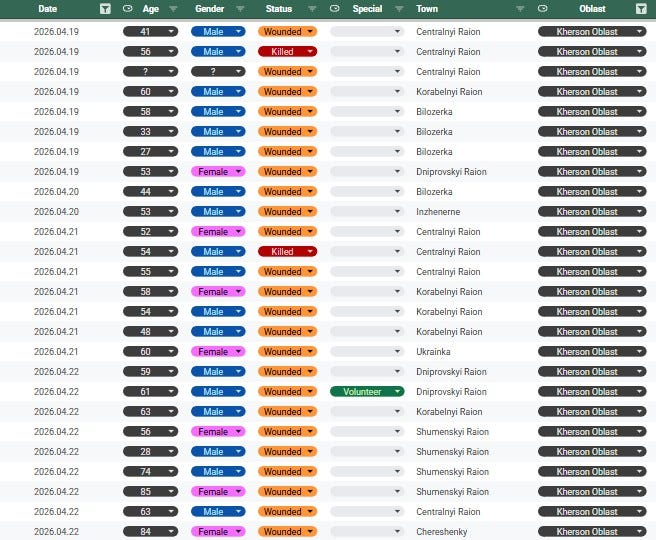
Task: Open the Female gender chip in the age 52 row
Action: tap(218, 232)
